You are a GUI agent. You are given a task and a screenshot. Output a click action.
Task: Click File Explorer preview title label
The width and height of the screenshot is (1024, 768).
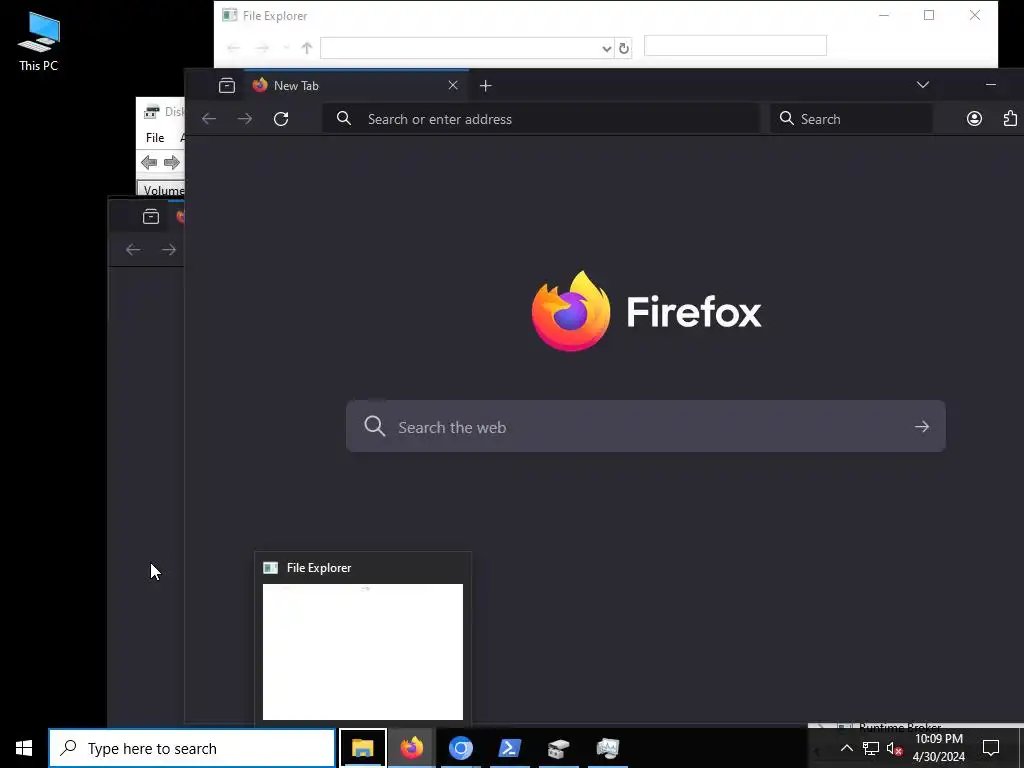coord(319,568)
